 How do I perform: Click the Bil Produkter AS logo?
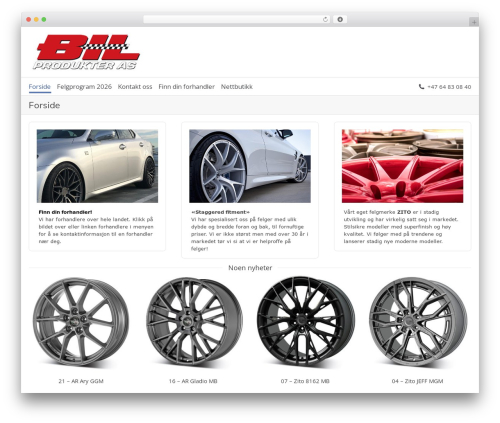(x=86, y=52)
